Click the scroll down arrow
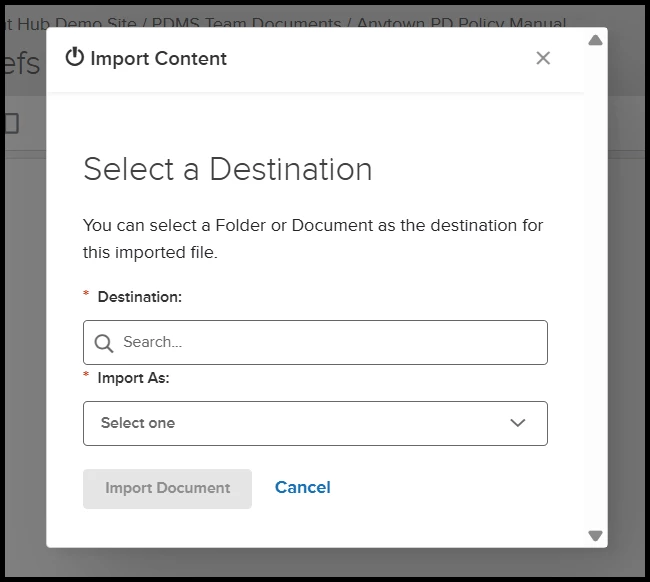The image size is (650, 582). tap(596, 536)
